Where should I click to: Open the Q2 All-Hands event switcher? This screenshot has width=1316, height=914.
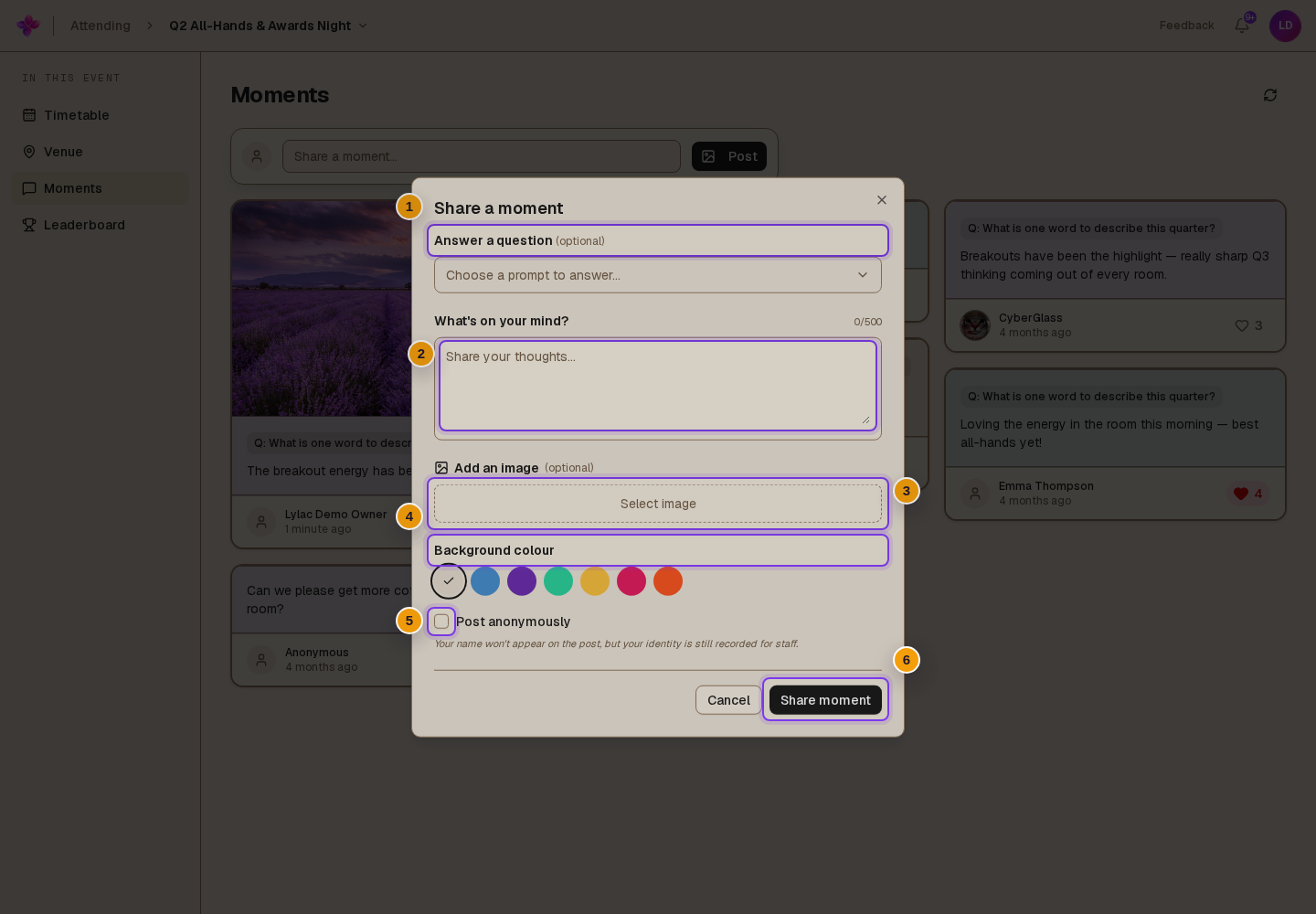coord(269,26)
